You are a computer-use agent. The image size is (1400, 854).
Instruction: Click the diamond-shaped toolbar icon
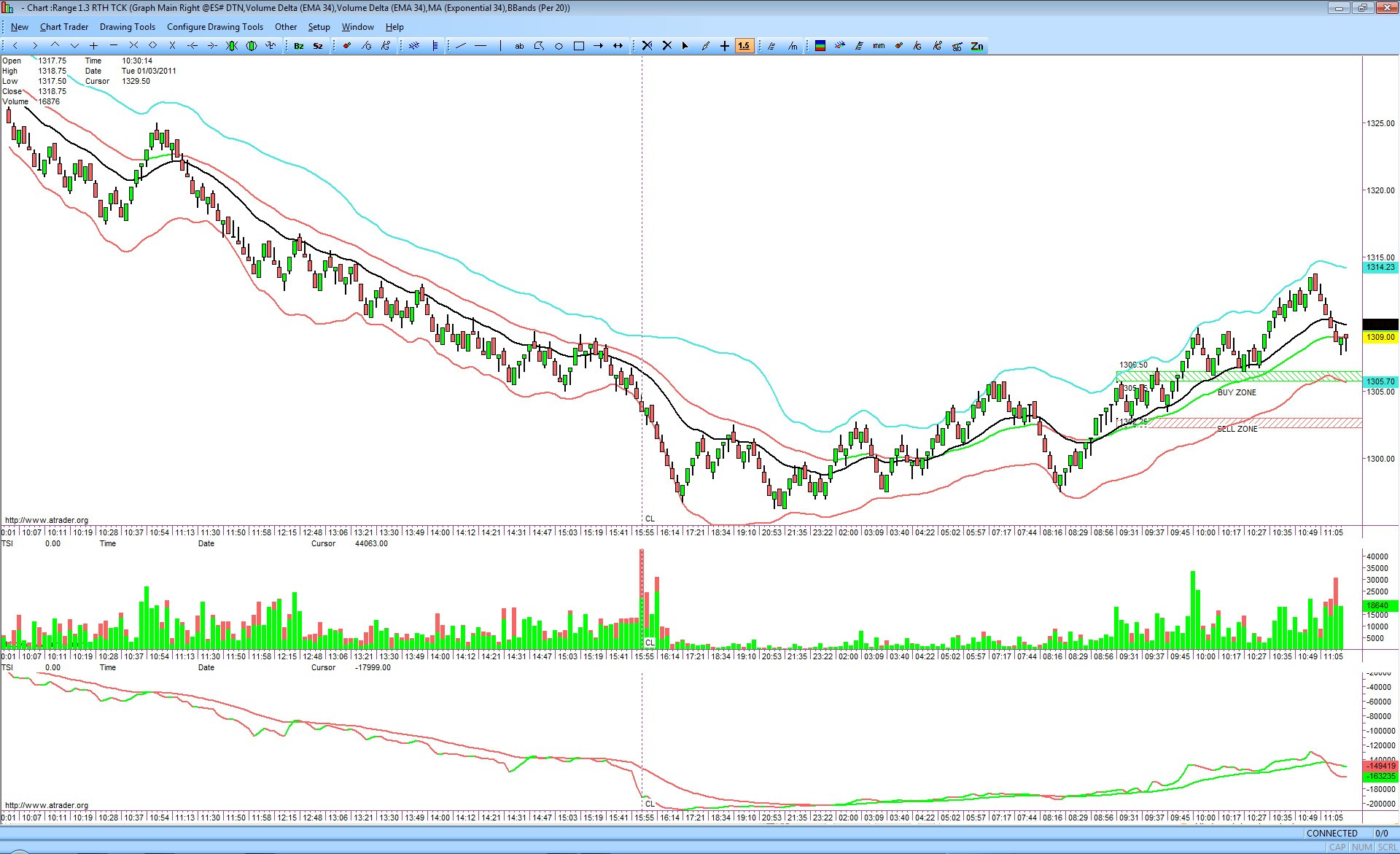tap(152, 46)
